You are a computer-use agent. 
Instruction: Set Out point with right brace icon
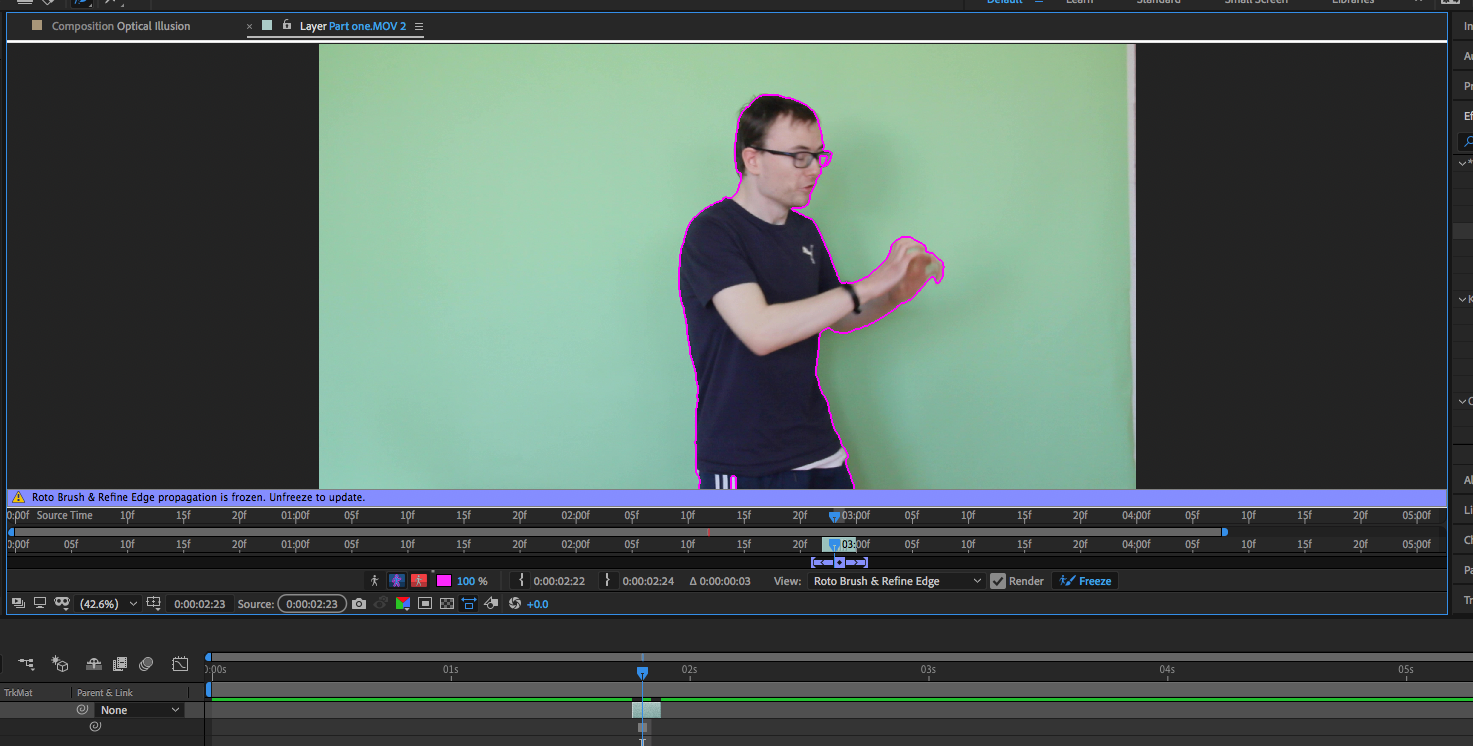609,581
